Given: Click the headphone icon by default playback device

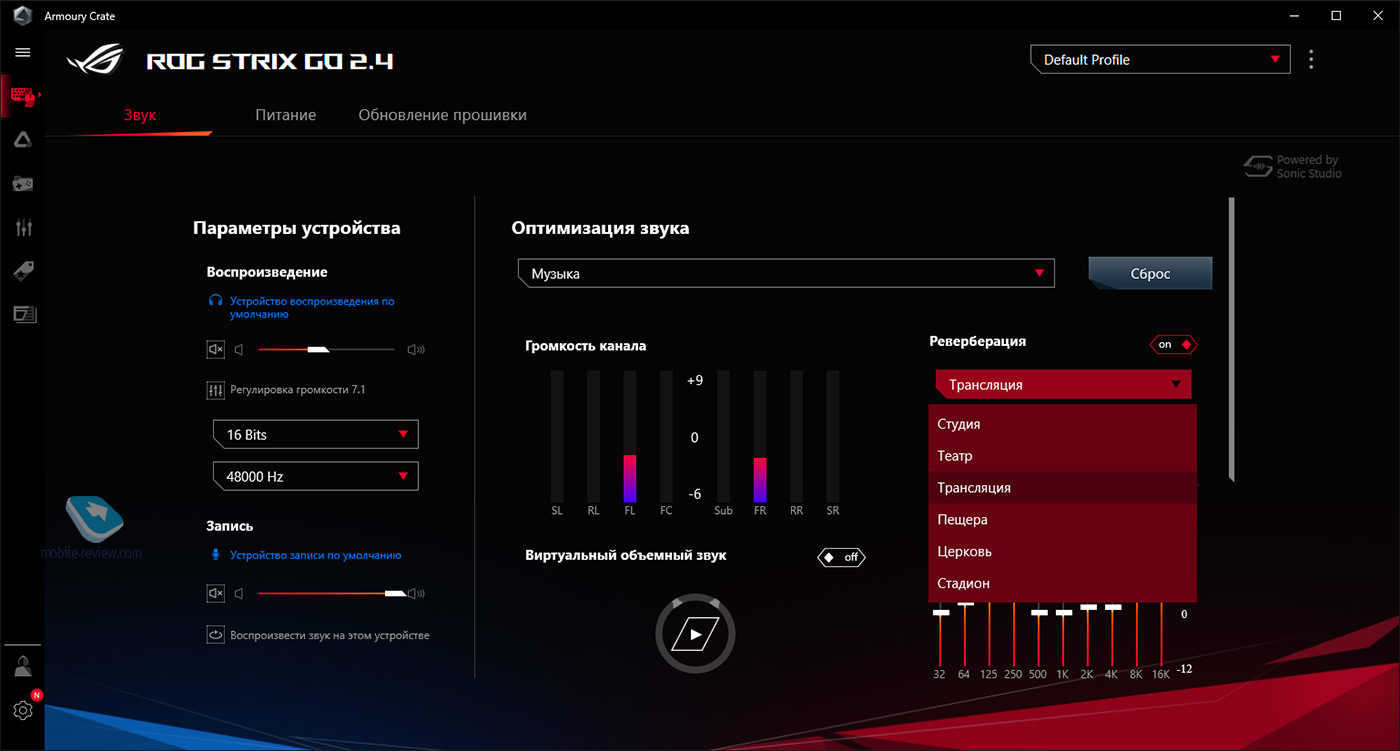Looking at the screenshot, I should (x=214, y=300).
